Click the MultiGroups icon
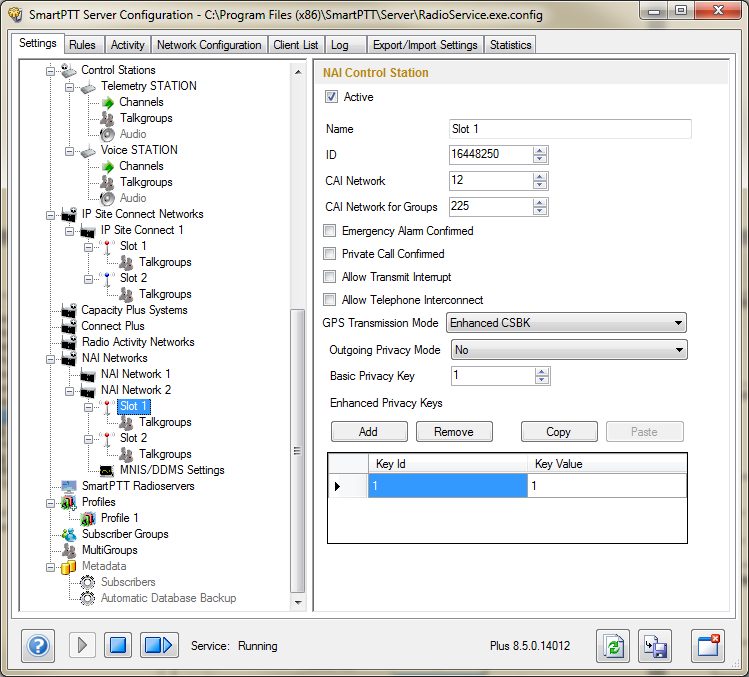This screenshot has width=749, height=677. click(69, 550)
